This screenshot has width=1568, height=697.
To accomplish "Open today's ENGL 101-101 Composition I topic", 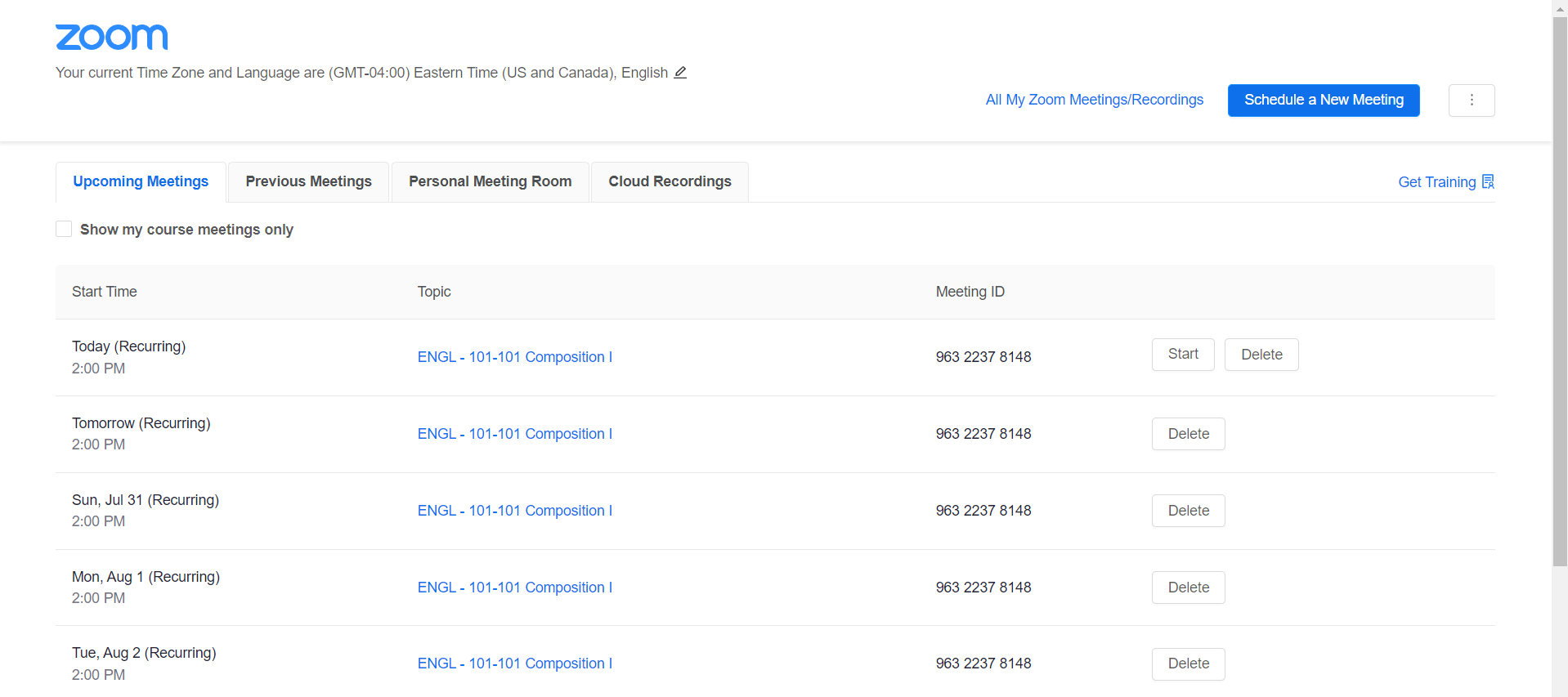I will point(515,357).
